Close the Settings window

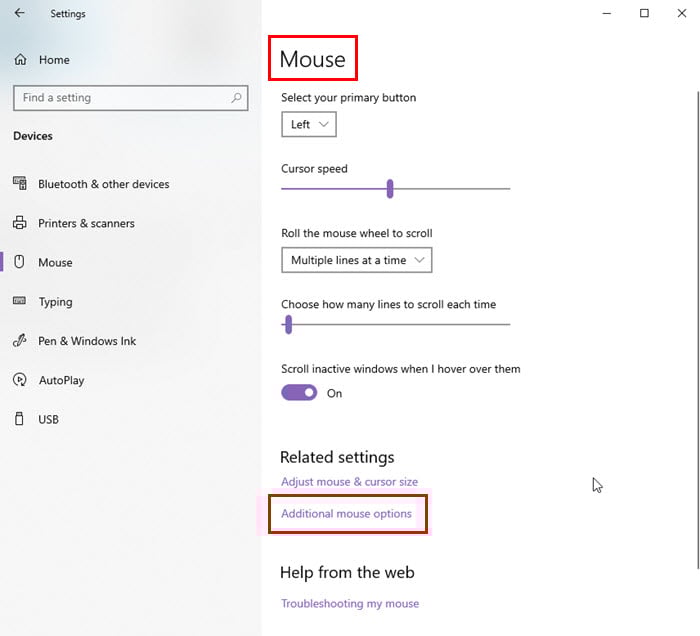pyautogui.click(x=682, y=13)
